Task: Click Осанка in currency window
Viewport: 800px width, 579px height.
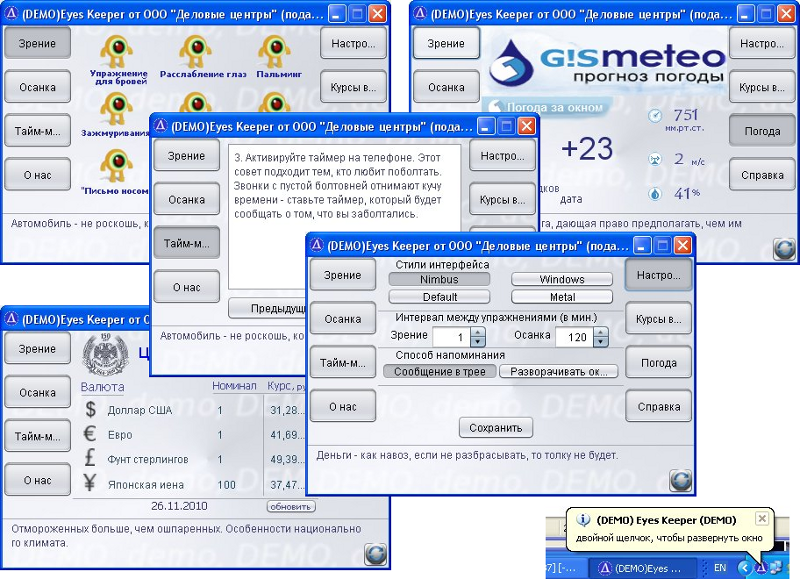Action: coord(37,392)
